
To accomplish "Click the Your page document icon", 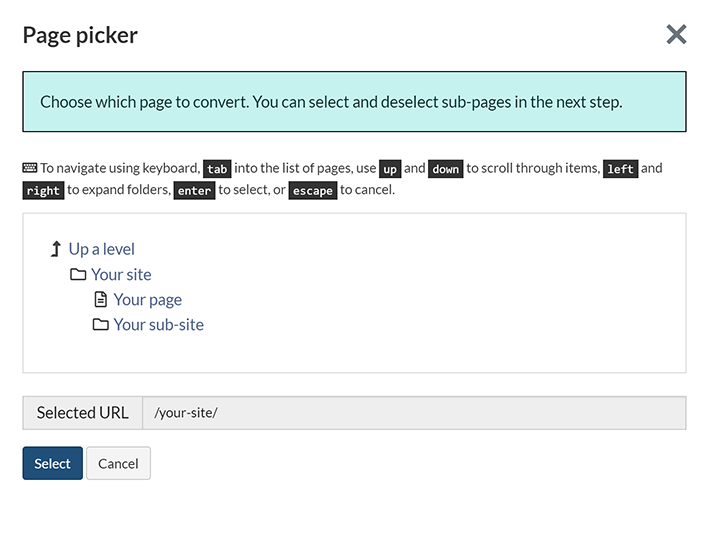I will coord(100,299).
